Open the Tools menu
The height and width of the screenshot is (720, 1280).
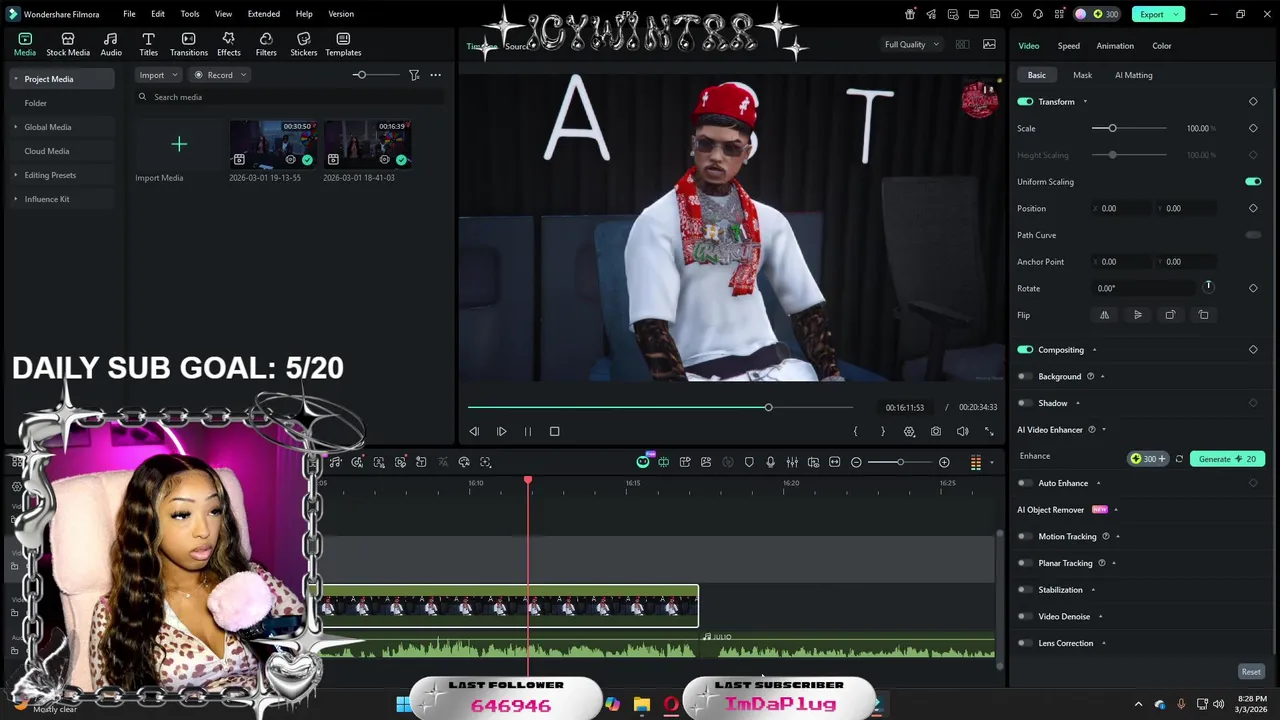189,14
